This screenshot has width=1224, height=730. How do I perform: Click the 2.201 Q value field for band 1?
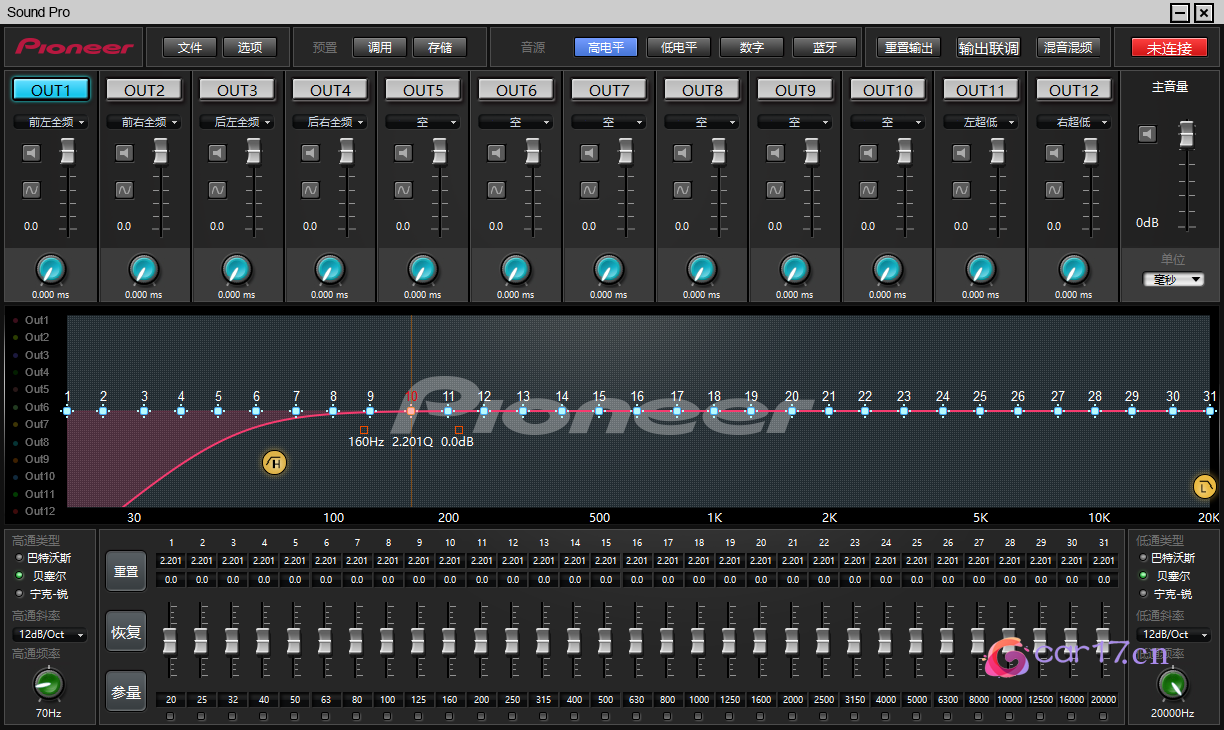point(171,561)
